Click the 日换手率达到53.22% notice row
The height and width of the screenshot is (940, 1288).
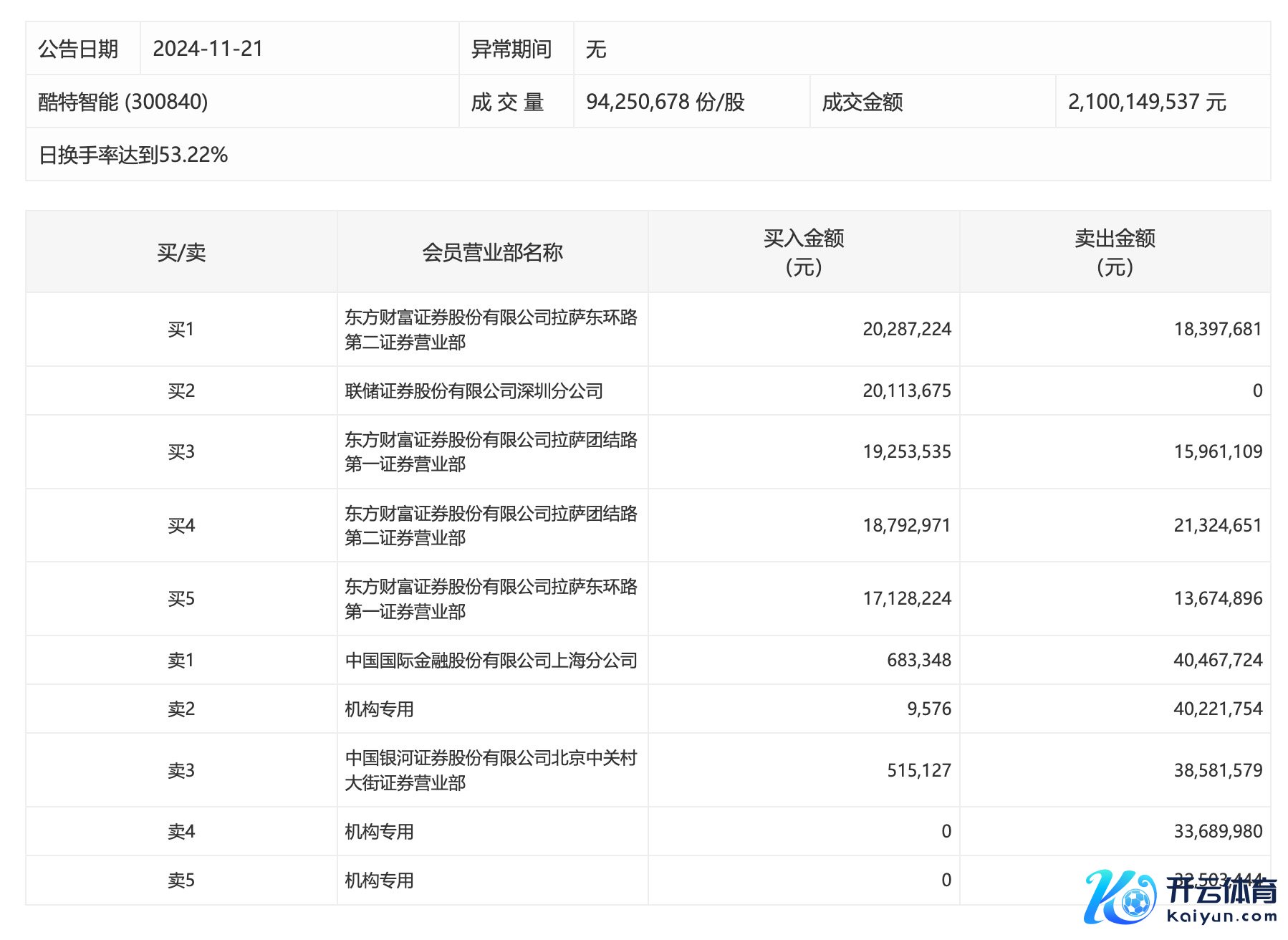133,155
